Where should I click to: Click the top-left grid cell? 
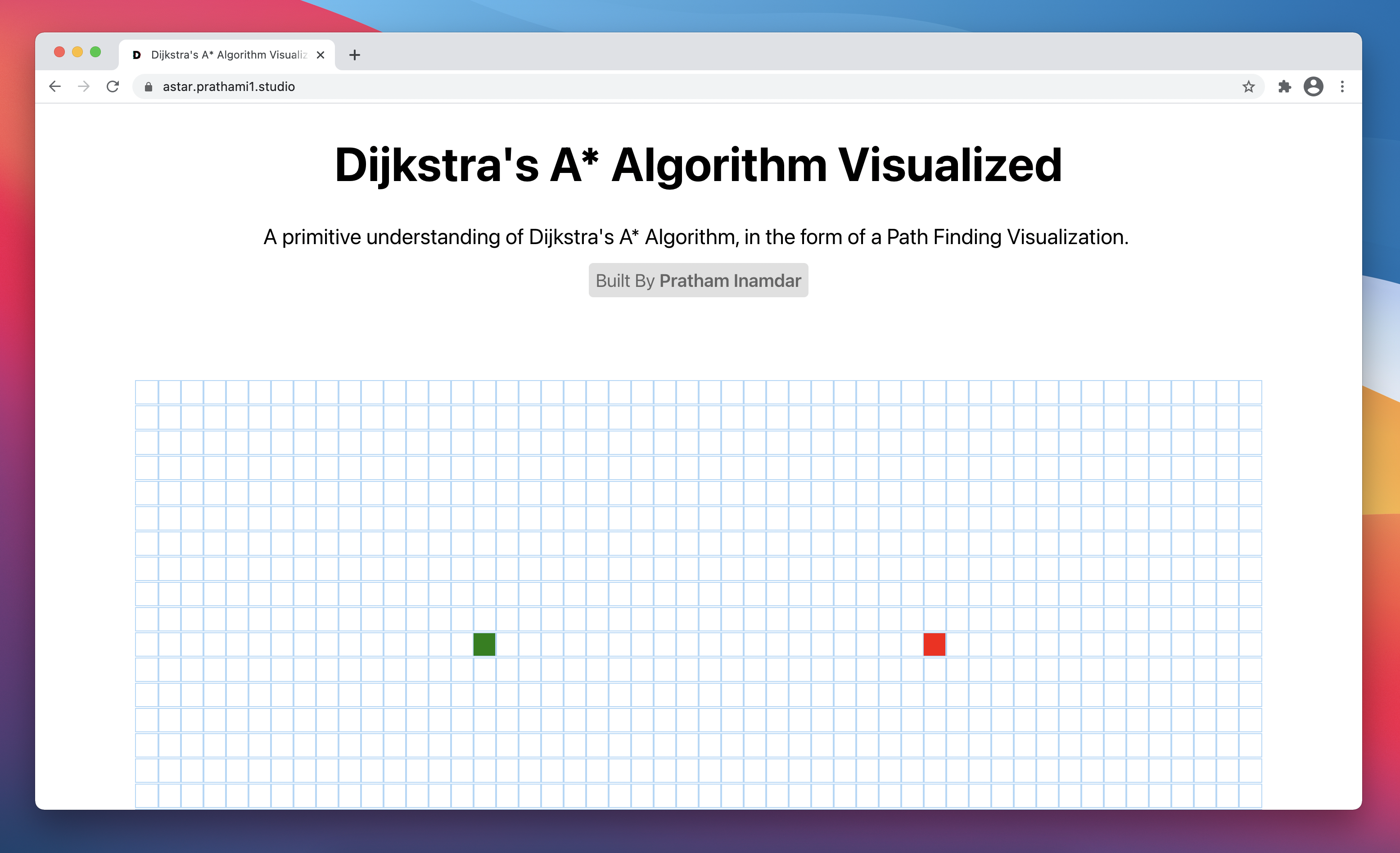click(x=147, y=392)
